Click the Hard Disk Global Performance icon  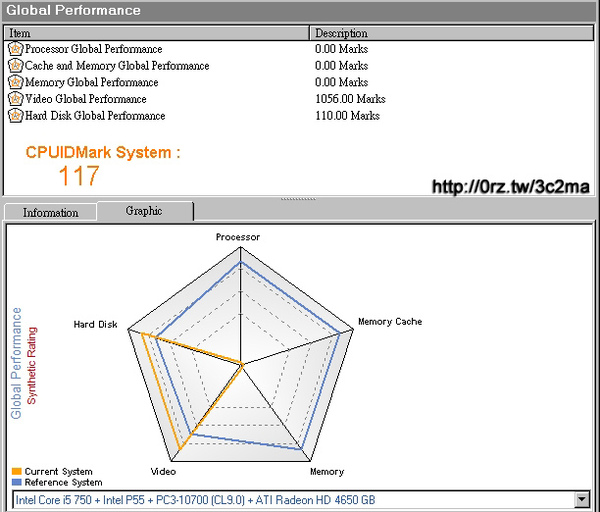click(x=15, y=116)
